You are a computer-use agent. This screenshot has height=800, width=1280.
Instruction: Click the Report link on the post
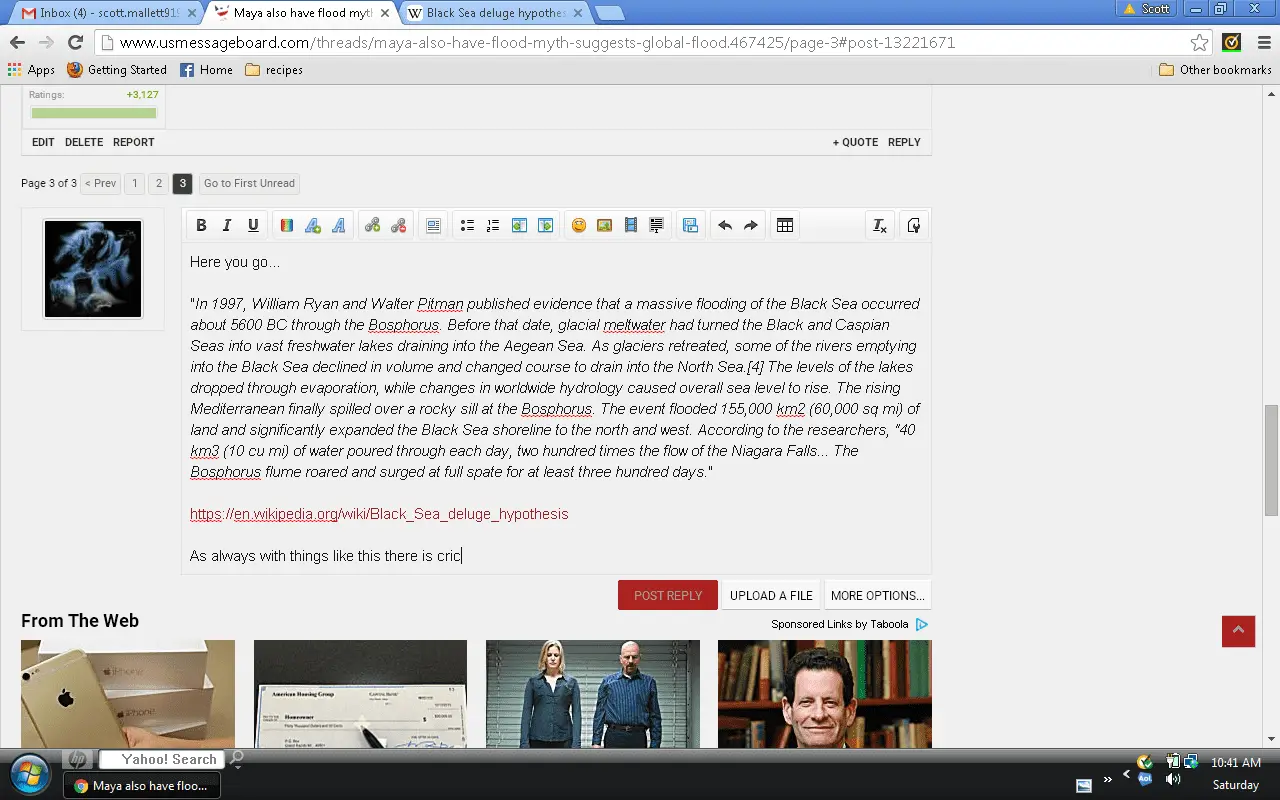click(134, 142)
